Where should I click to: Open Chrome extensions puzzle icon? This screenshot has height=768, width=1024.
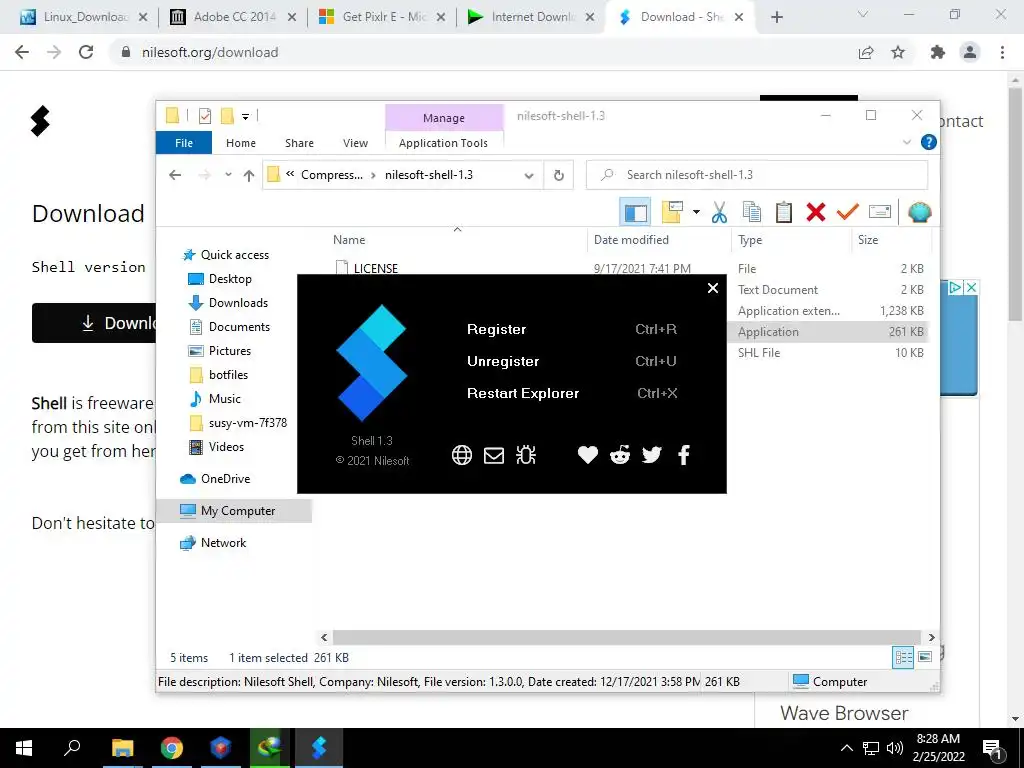pos(937,52)
